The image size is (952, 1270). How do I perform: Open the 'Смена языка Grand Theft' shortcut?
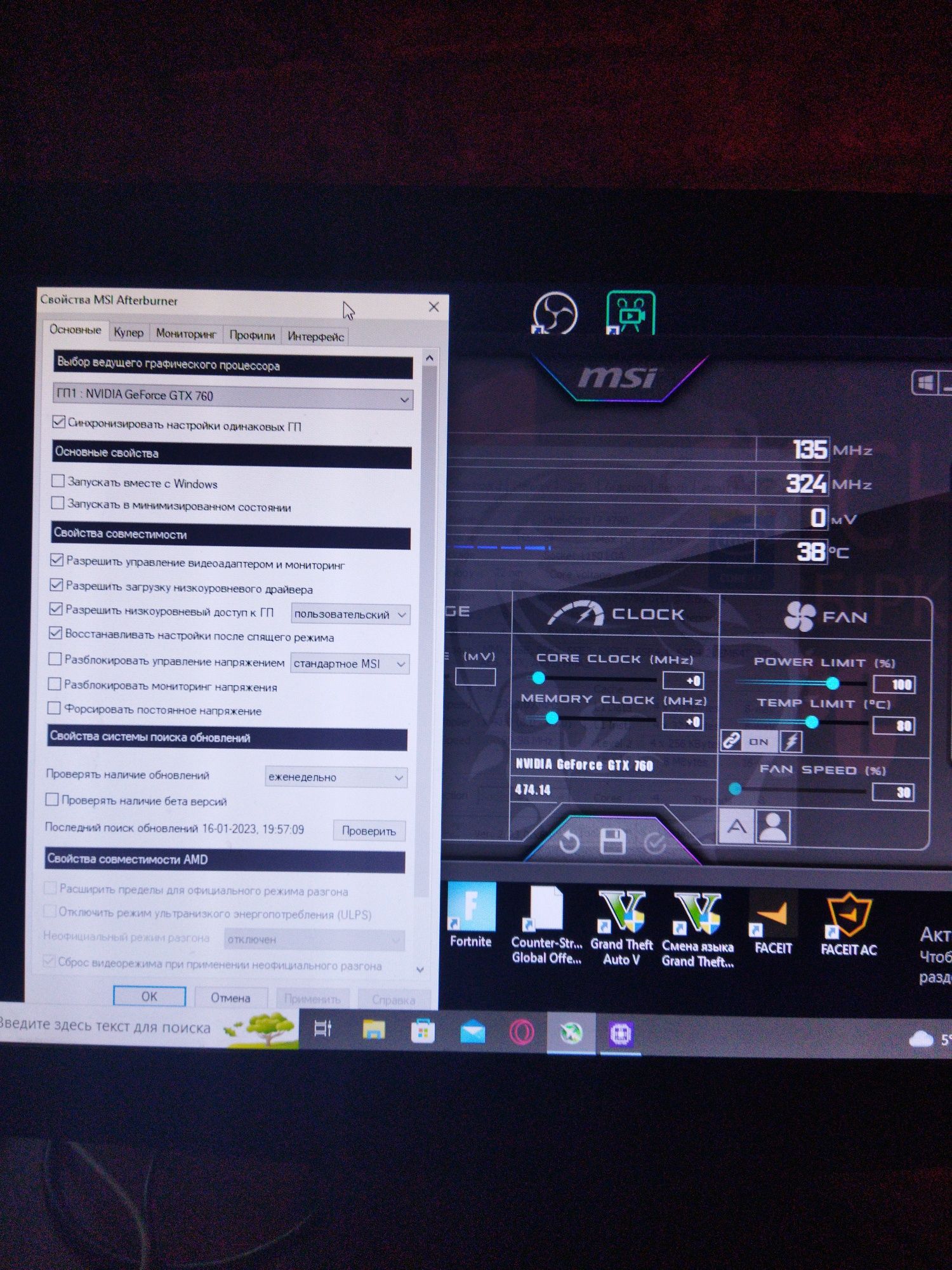coord(697,930)
